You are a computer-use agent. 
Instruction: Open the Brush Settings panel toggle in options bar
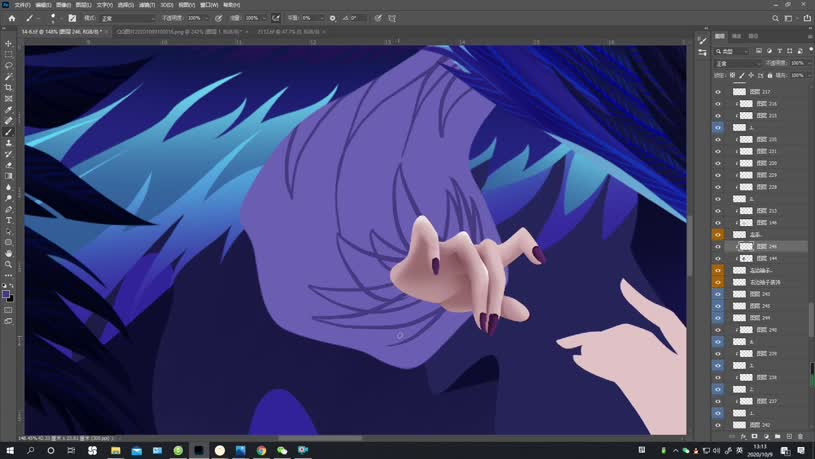[x=72, y=18]
